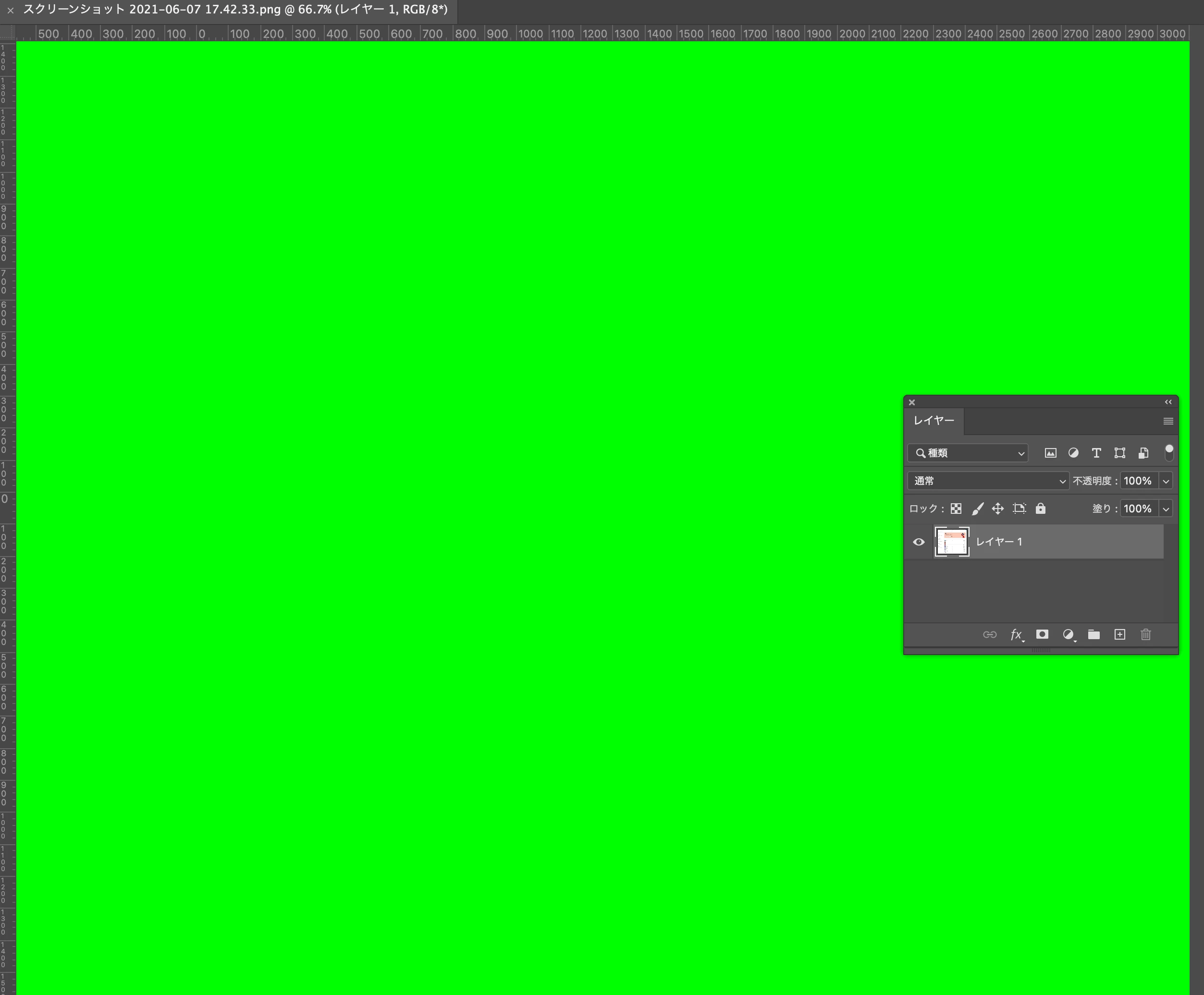Screen dimensions: 1204x995
Task: Filter layers by pixel image type
Action: tap(1050, 453)
